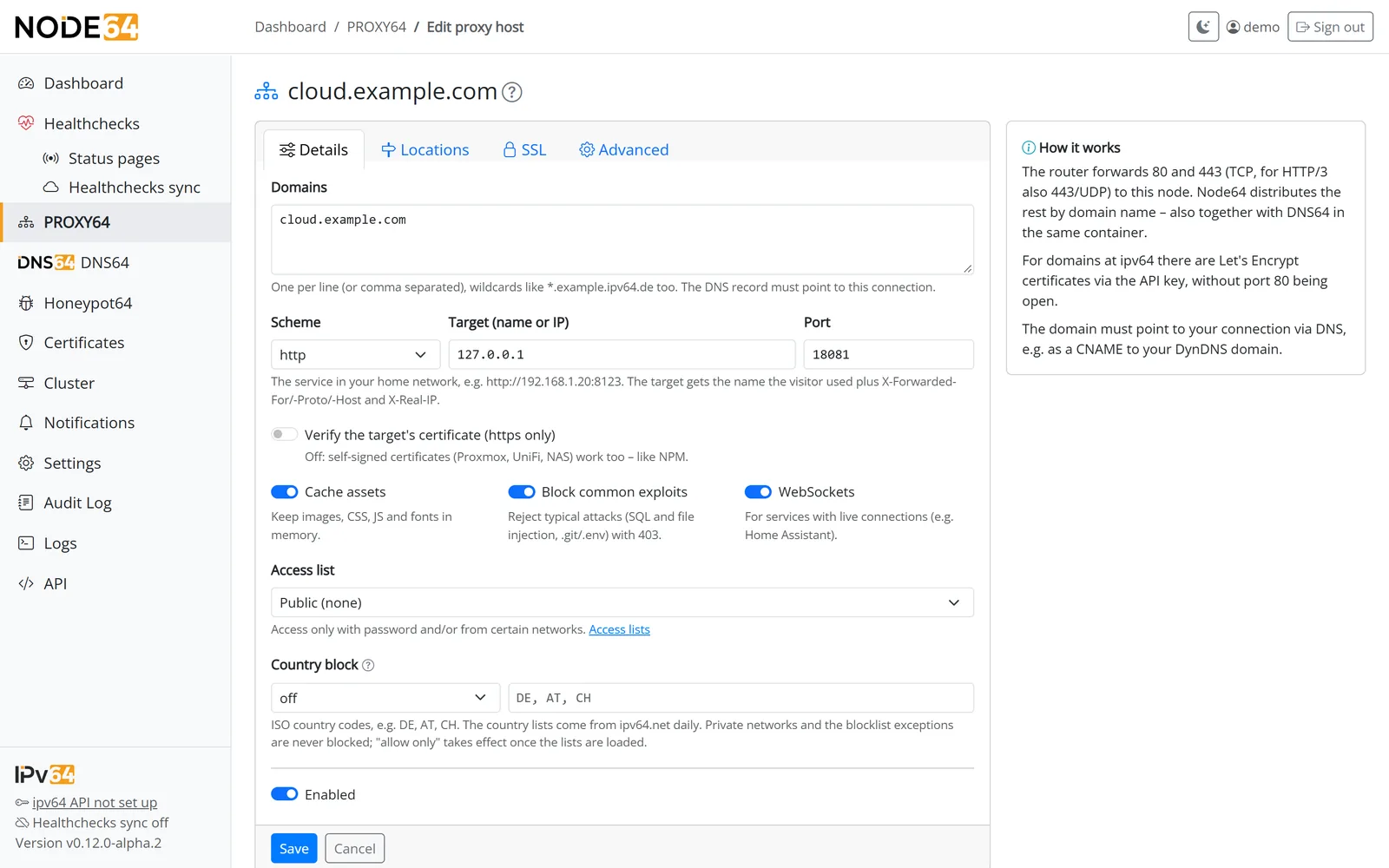The image size is (1389, 868).
Task: Click help icon beside Country block
Action: (x=368, y=665)
